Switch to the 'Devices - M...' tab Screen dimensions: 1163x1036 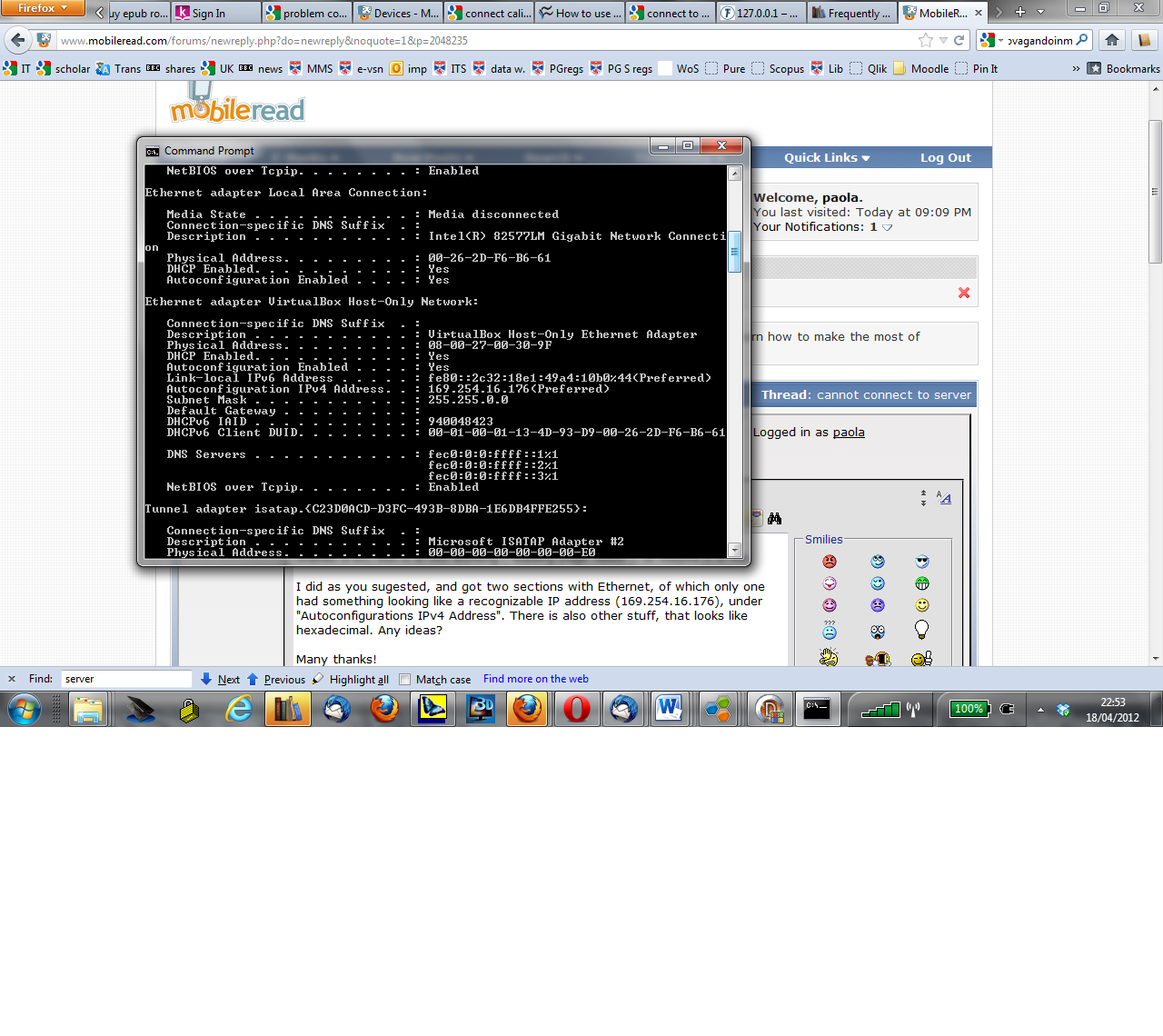click(x=398, y=13)
